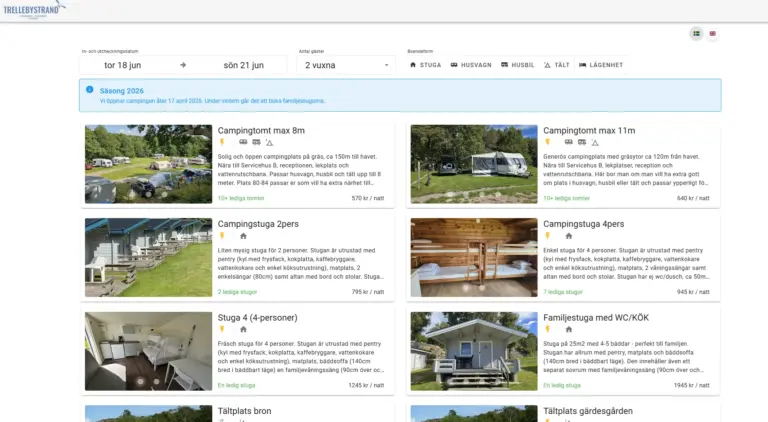Open Campingstuga 2pers photo
768x422 pixels.
coord(148,258)
